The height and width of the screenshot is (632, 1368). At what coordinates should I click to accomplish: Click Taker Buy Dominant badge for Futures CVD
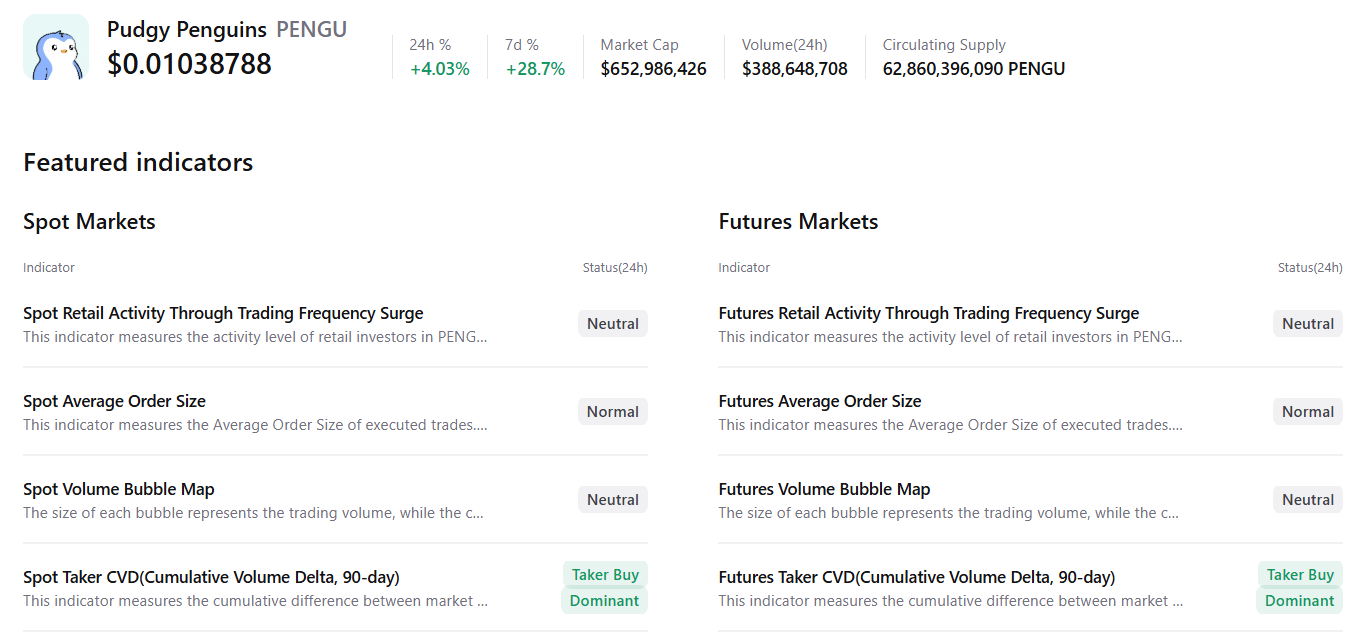(1299, 588)
